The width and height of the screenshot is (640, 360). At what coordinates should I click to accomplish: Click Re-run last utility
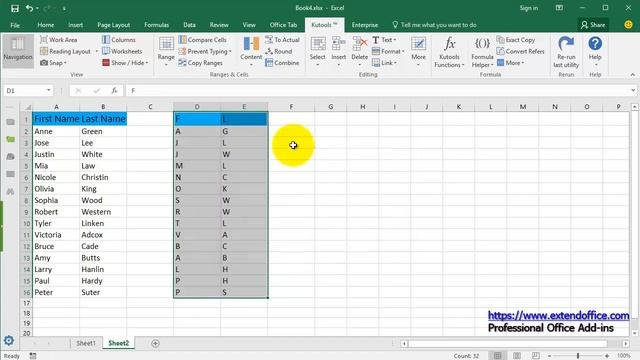[566, 52]
